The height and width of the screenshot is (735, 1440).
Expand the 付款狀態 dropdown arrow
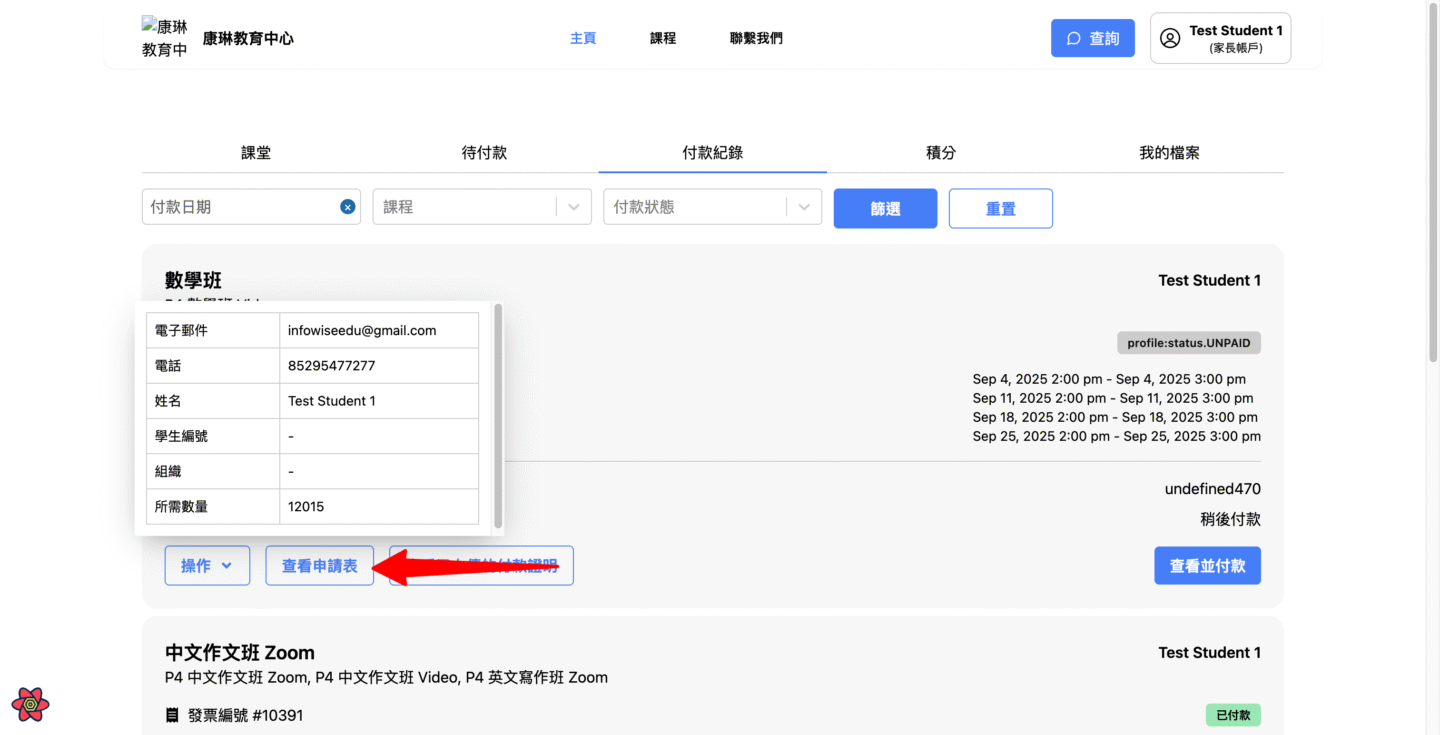click(x=804, y=207)
